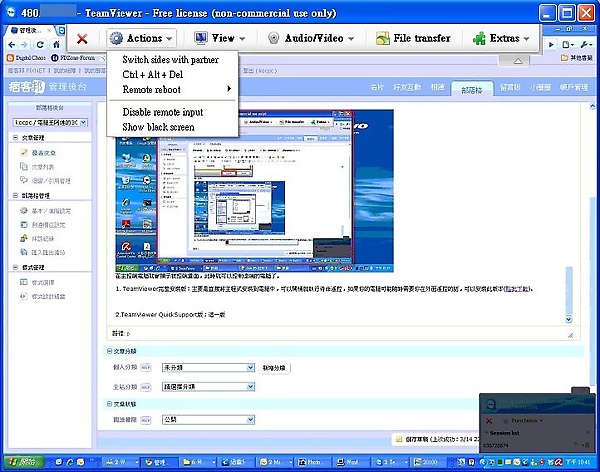Viewport: 600px width, 472px height.
Task: Collapse the article status section 文章狀態
Action: pyautogui.click(x=109, y=404)
